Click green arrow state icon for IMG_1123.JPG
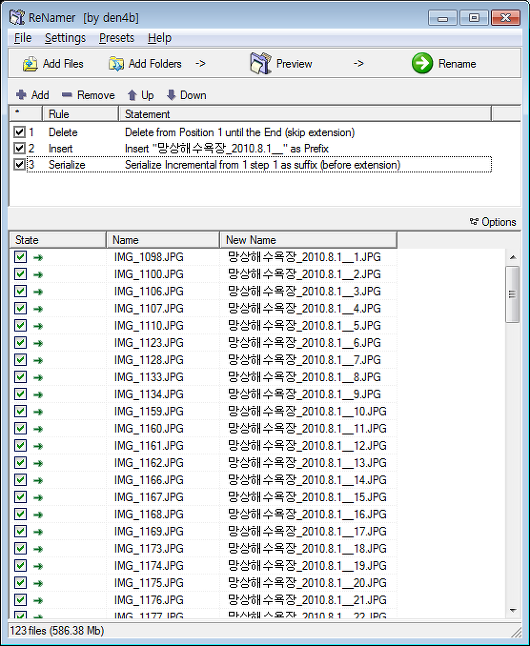Image resolution: width=530 pixels, height=646 pixels. 38,344
